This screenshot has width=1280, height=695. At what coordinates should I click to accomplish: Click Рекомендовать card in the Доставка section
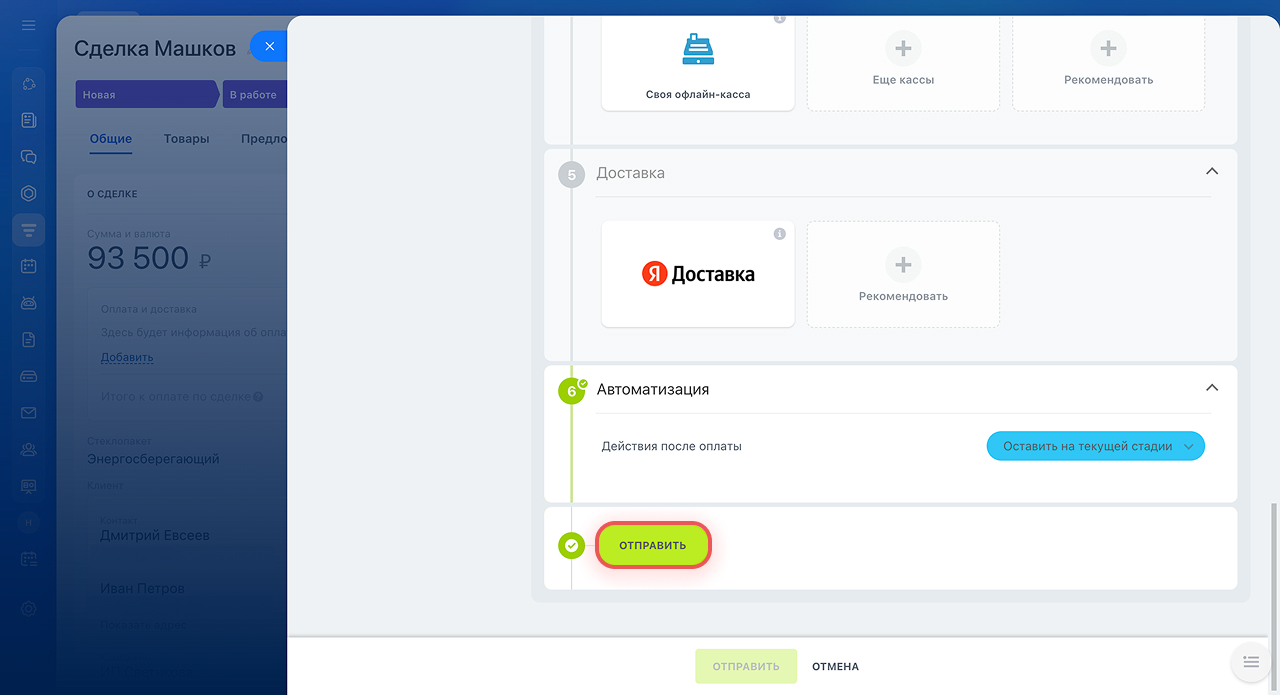click(903, 274)
